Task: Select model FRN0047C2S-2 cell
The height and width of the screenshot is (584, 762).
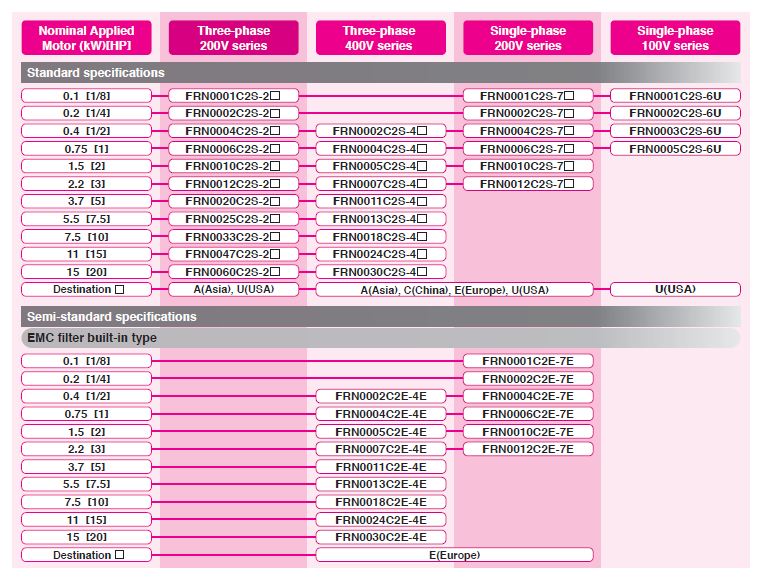Action: click(234, 254)
